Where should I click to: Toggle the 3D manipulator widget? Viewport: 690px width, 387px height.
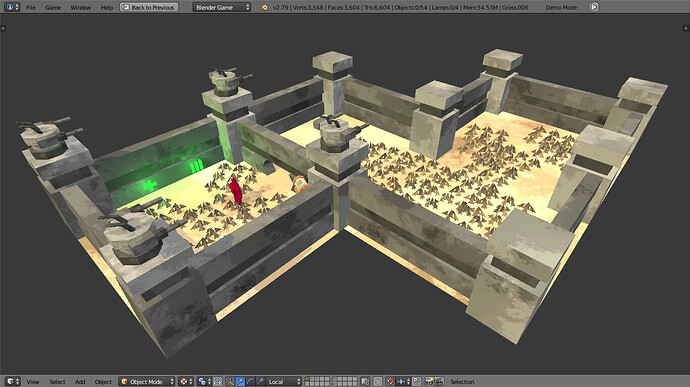coord(230,382)
